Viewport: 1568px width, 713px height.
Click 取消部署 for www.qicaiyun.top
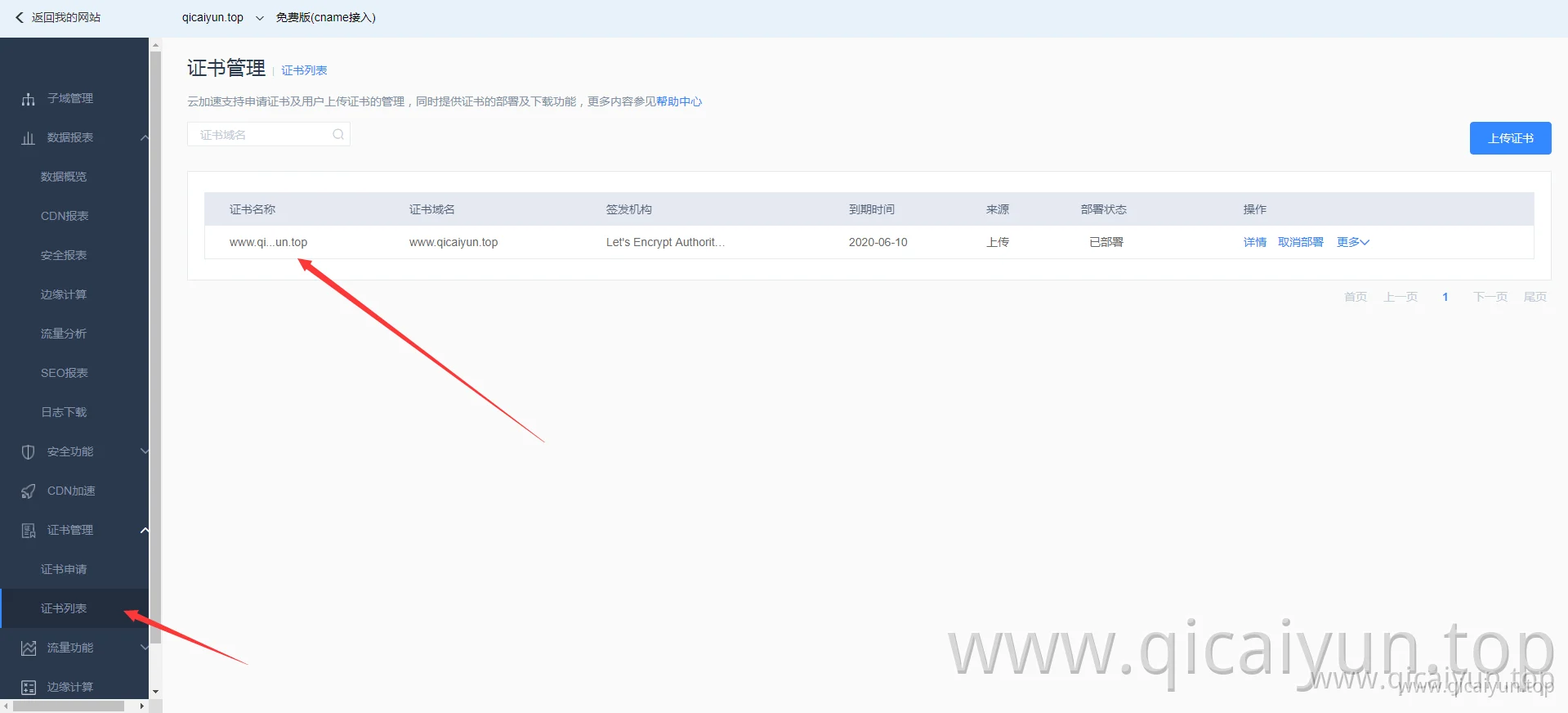tap(1301, 242)
